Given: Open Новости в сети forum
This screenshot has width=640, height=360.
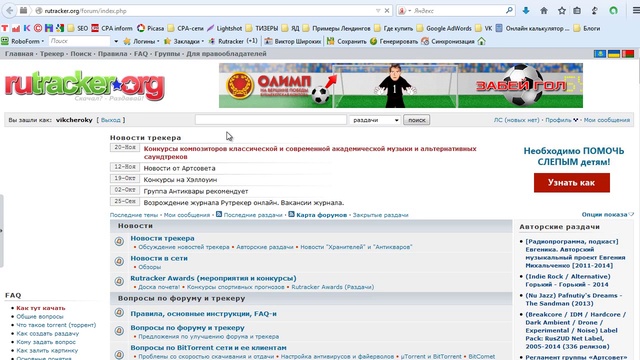Looking at the screenshot, I should [159, 258].
